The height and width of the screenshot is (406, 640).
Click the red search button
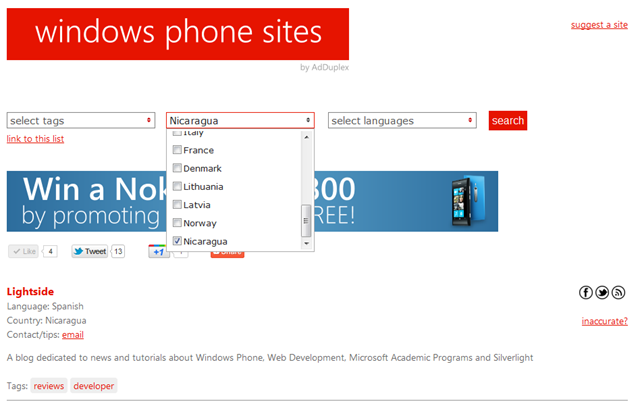pos(508,120)
